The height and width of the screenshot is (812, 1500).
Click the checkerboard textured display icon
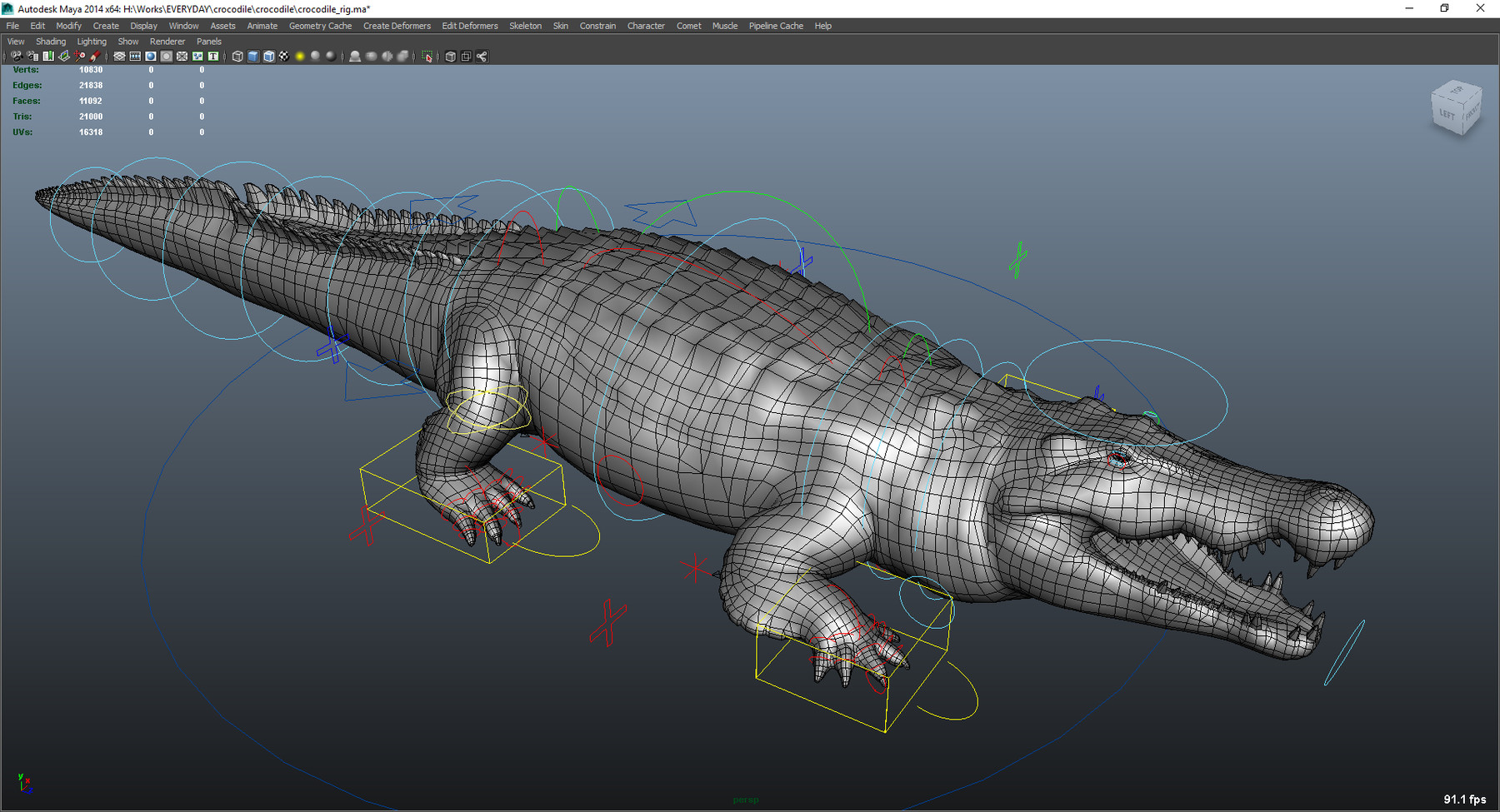coord(285,57)
